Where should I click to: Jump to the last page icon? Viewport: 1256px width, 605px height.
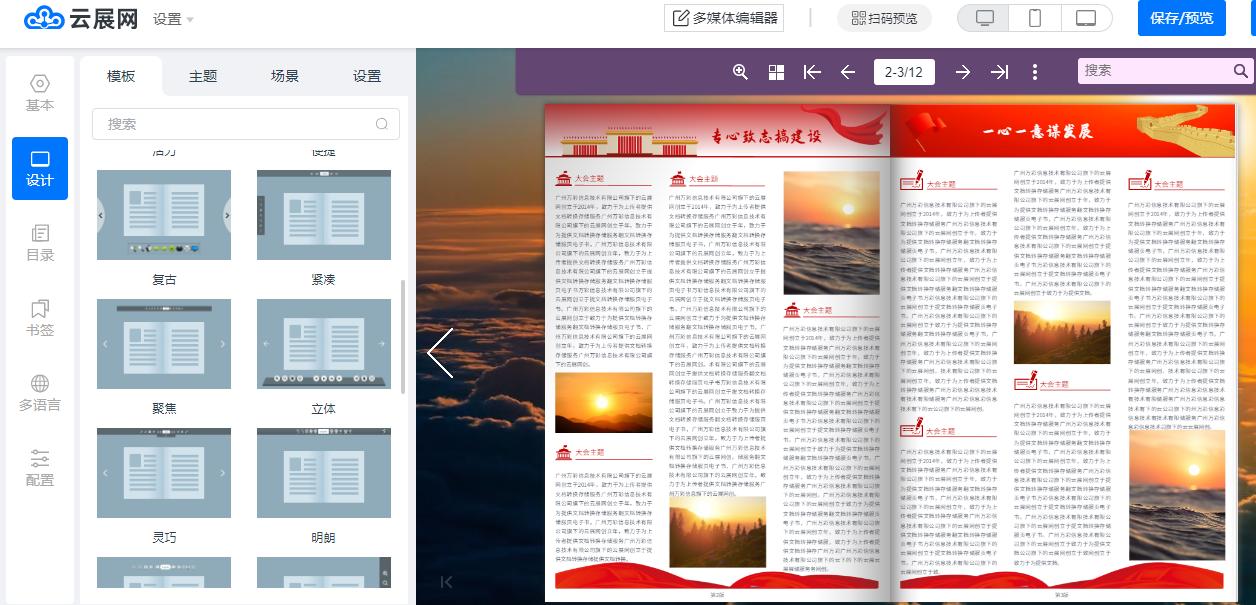coord(998,72)
